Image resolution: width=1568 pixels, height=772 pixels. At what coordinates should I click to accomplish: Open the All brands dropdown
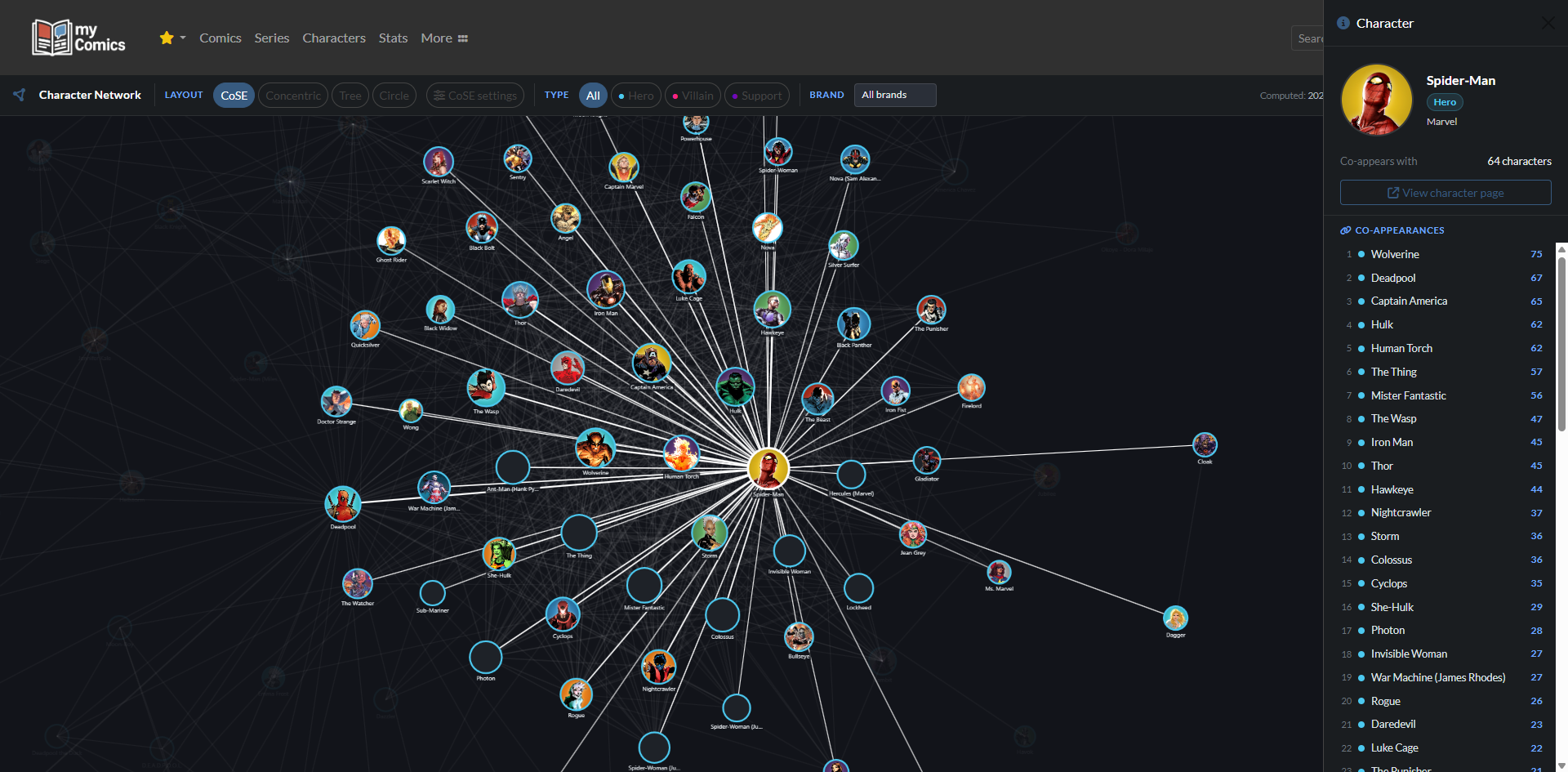[895, 95]
